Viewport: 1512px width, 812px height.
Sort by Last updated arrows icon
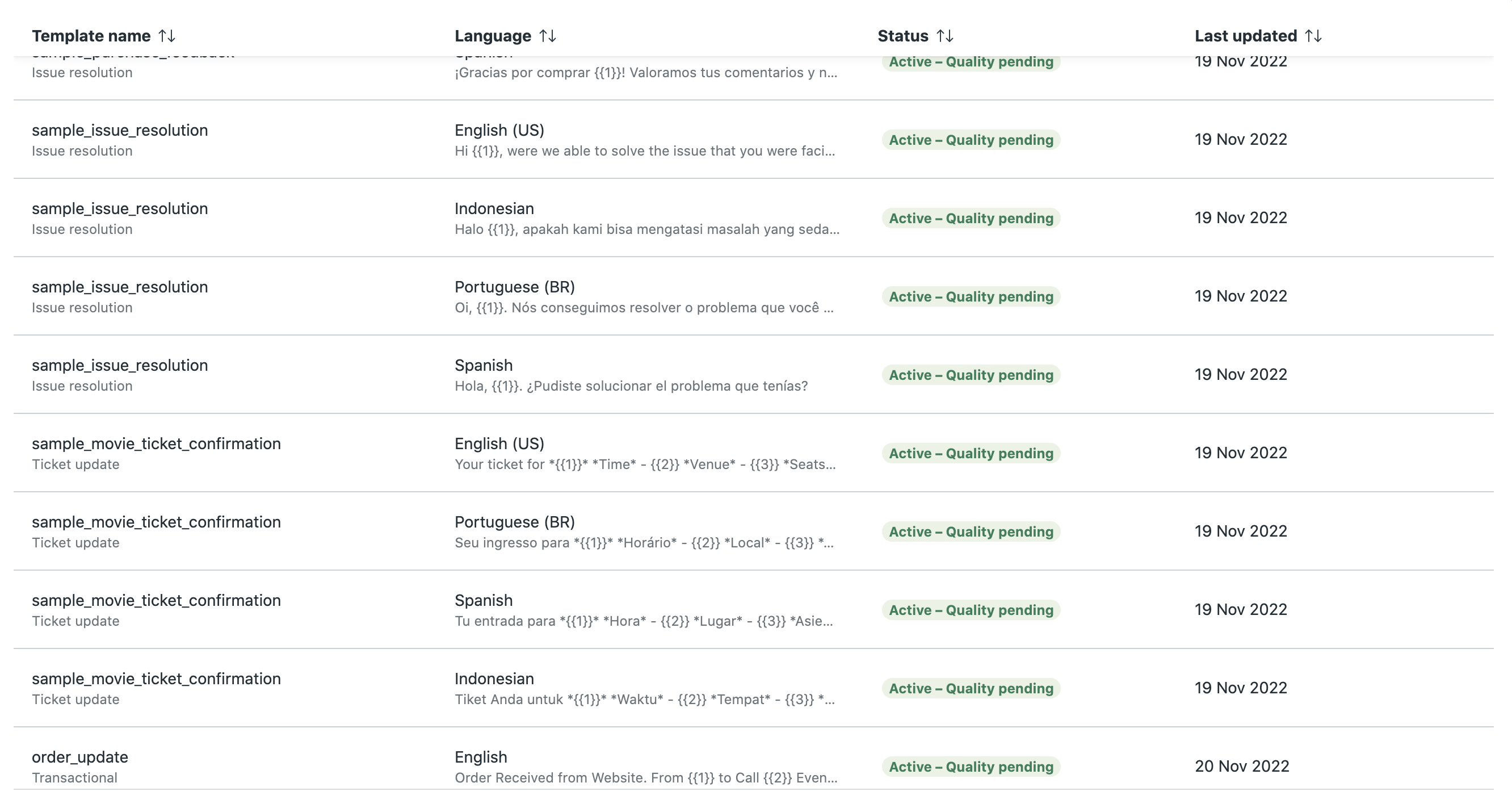1313,36
